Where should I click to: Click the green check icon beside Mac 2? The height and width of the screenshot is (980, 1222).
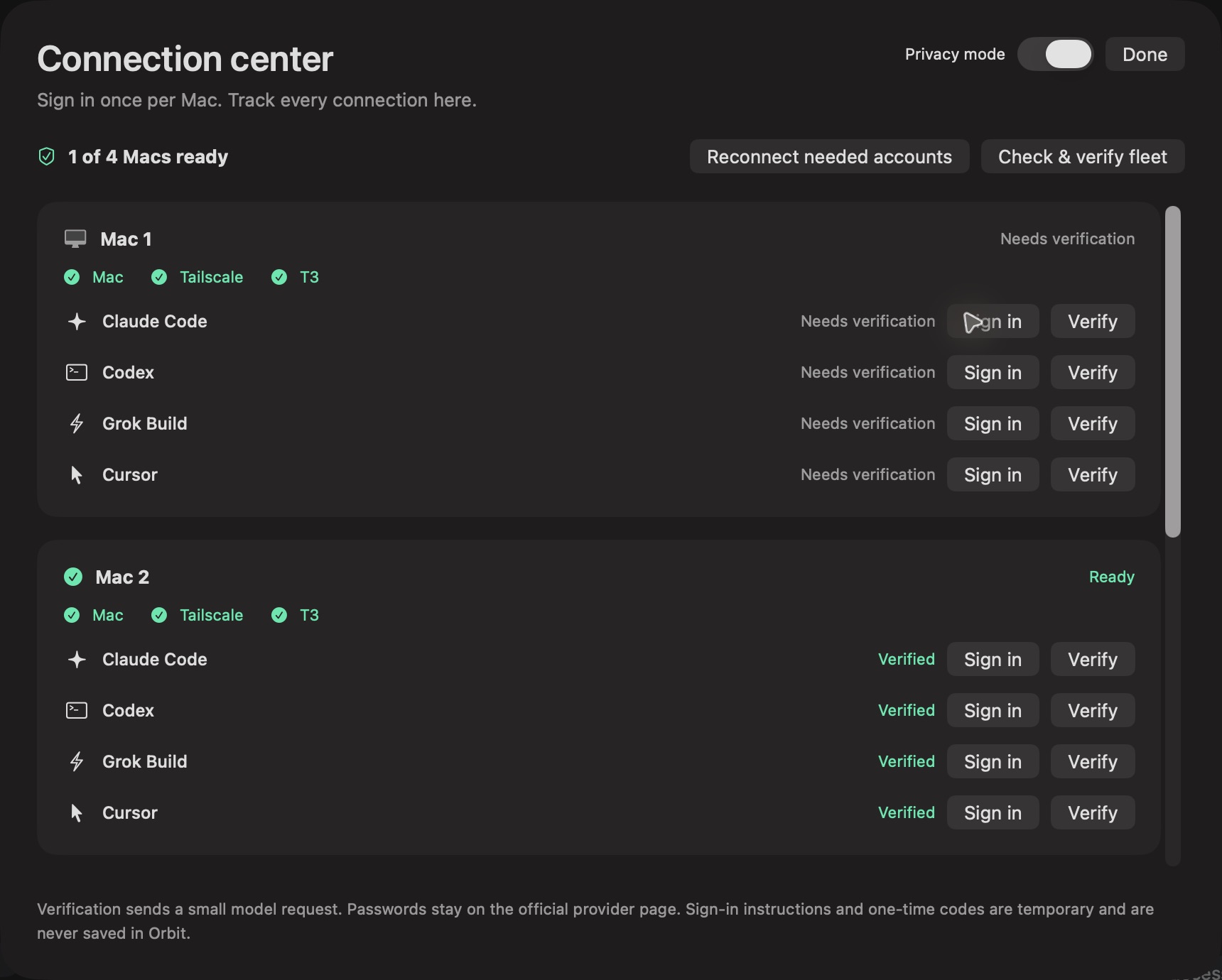[73, 577]
